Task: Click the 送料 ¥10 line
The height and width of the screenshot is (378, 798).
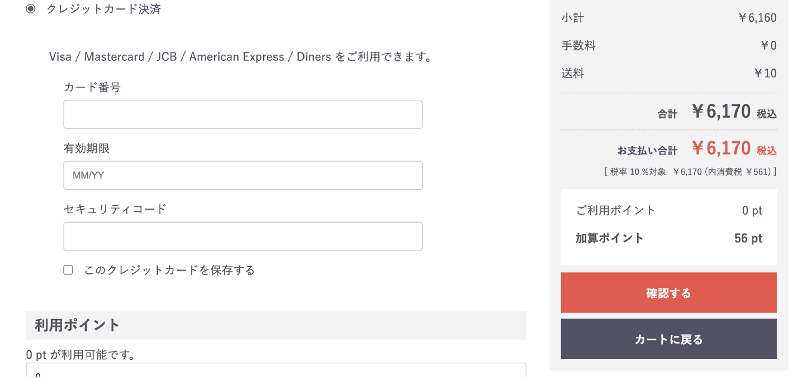Action: pyautogui.click(x=669, y=73)
